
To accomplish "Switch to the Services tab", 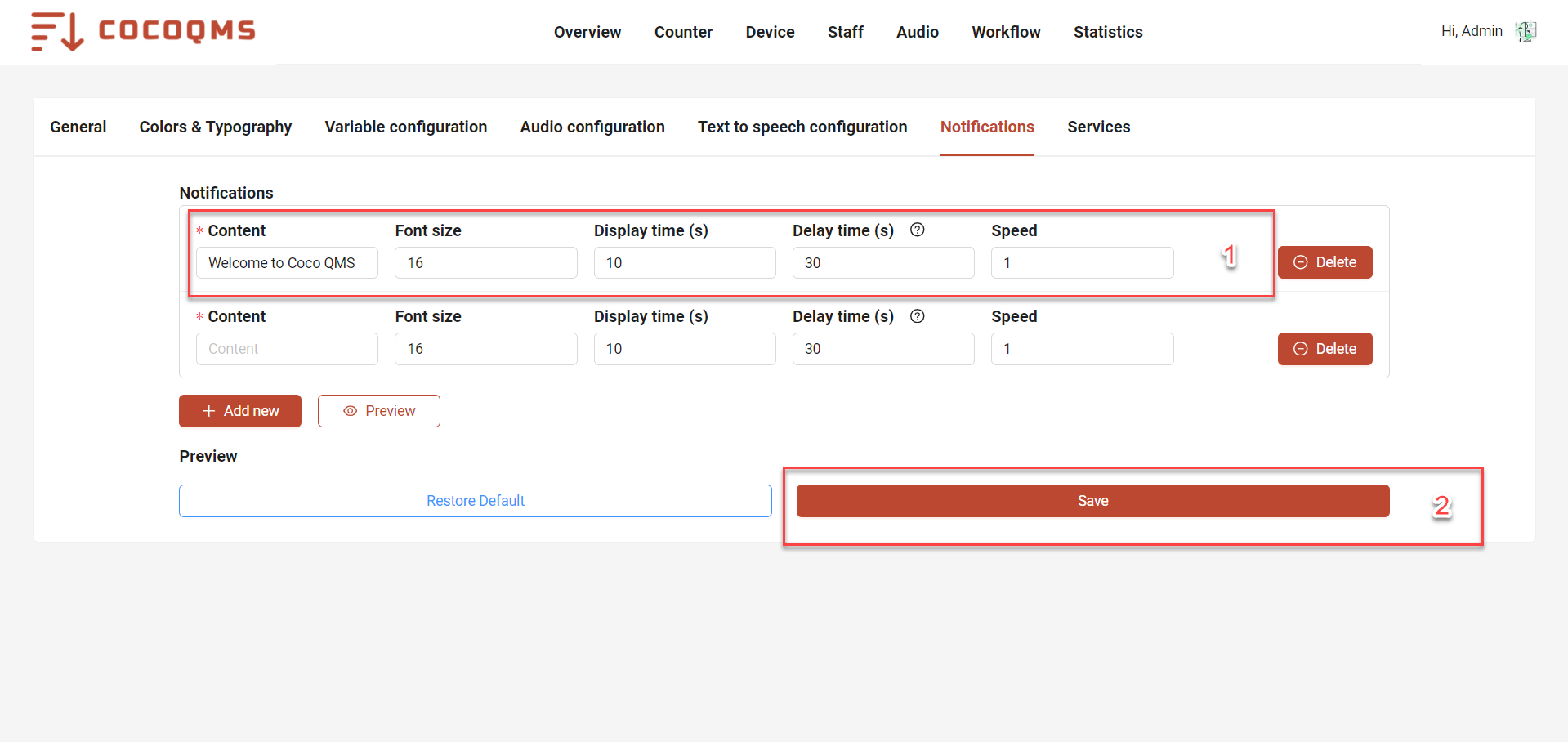I will [1098, 127].
